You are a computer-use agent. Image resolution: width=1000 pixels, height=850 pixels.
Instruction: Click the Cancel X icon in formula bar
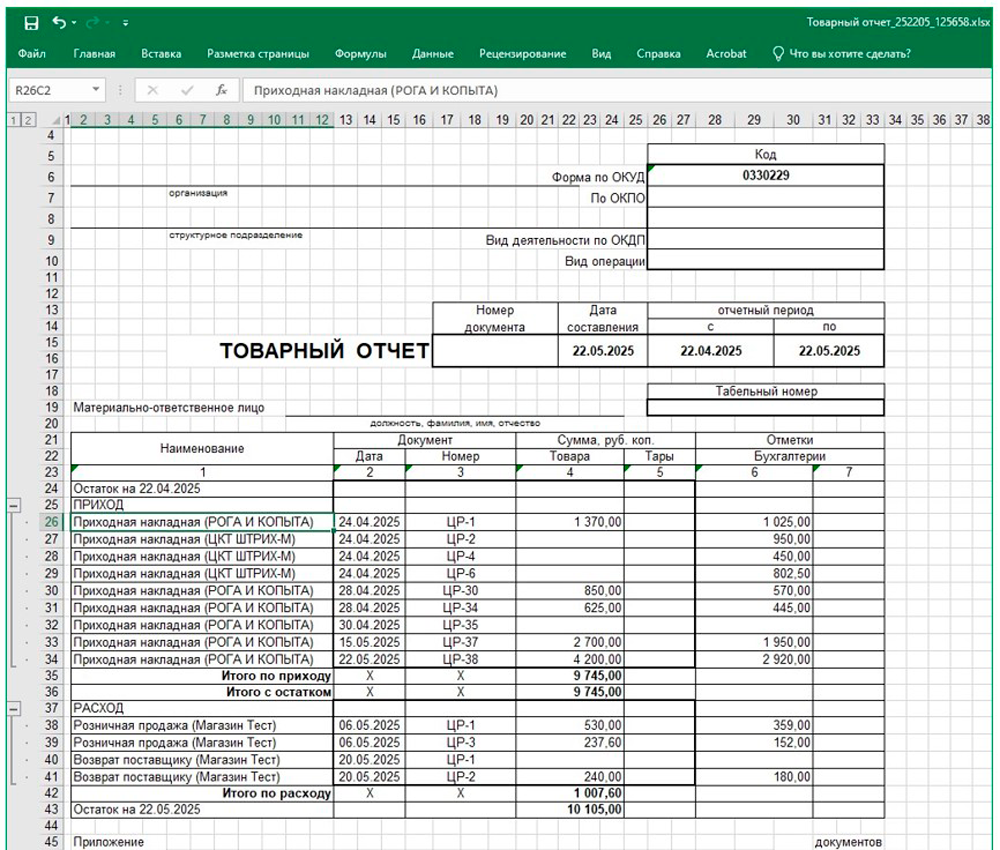[153, 90]
